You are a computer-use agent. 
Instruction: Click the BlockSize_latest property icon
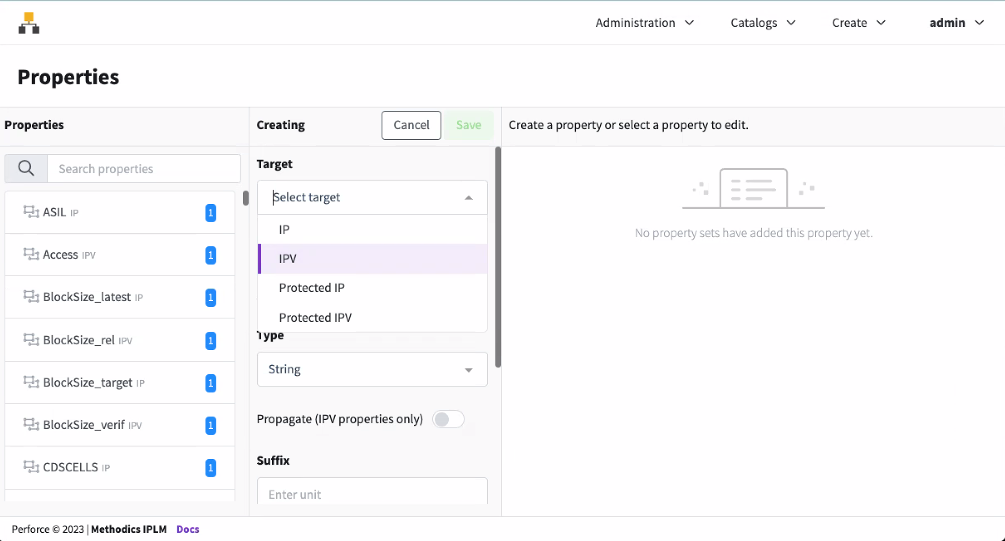pyautogui.click(x=30, y=297)
